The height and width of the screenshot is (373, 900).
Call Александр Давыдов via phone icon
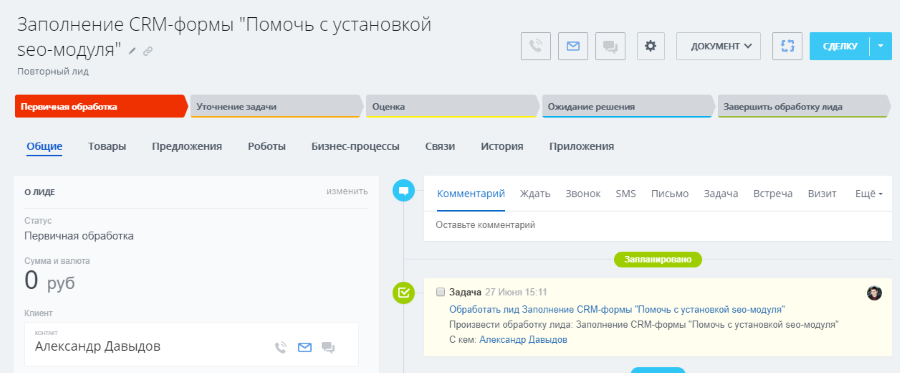tap(281, 347)
